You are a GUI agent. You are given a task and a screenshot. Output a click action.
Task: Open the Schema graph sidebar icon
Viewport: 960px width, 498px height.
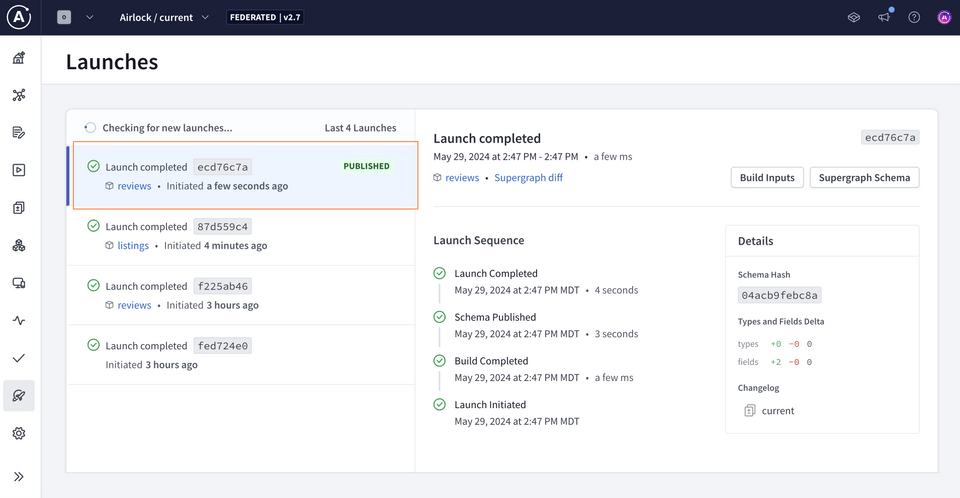[x=19, y=95]
